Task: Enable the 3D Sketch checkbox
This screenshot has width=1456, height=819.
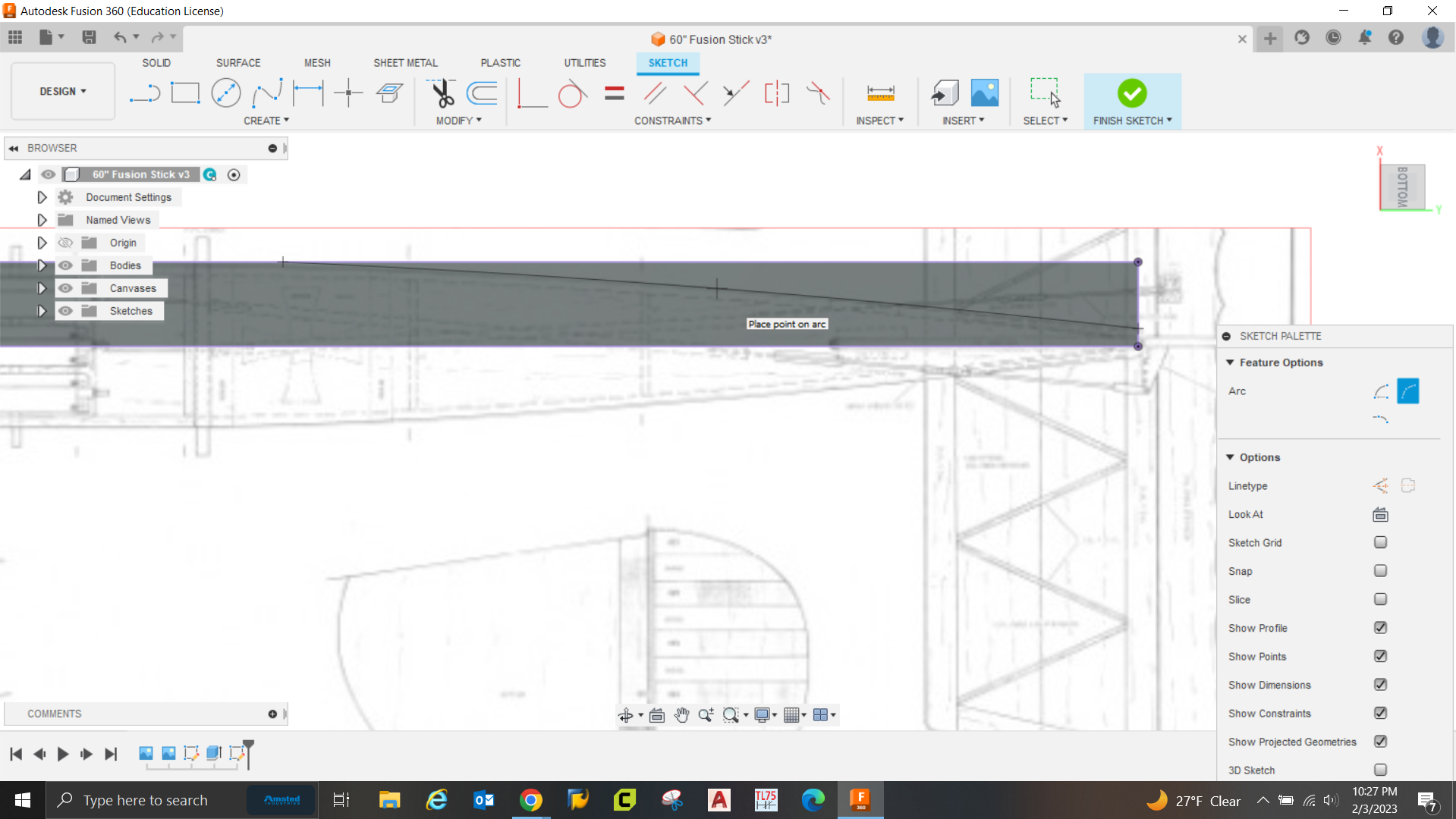Action: tap(1380, 770)
